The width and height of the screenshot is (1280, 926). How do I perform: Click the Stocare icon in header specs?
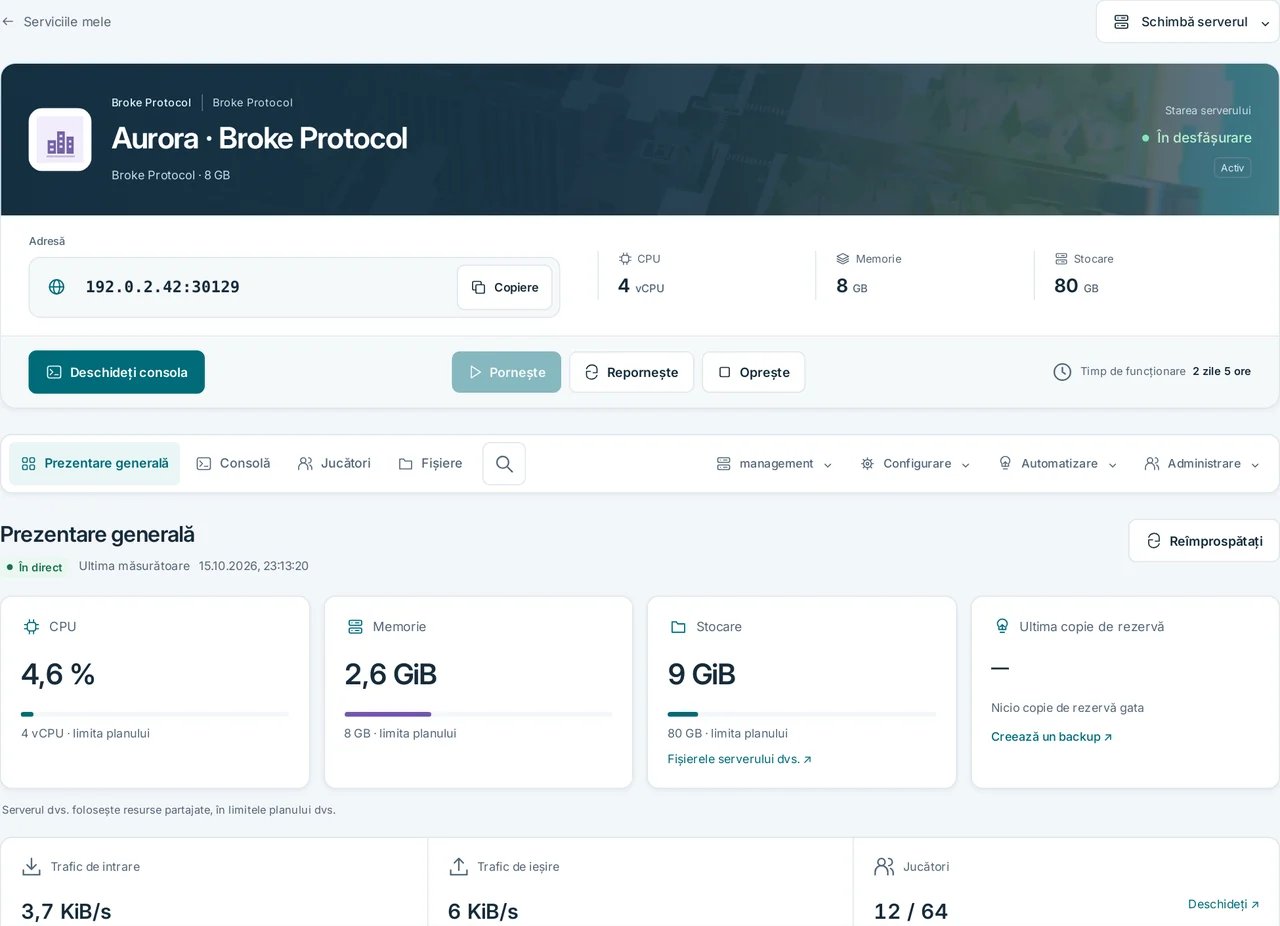click(1061, 259)
